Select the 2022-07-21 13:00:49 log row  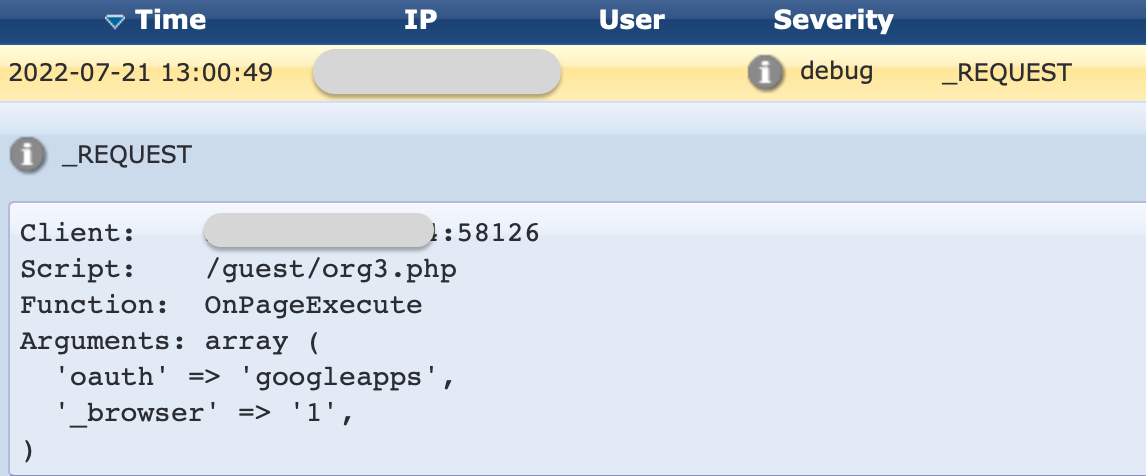click(573, 72)
